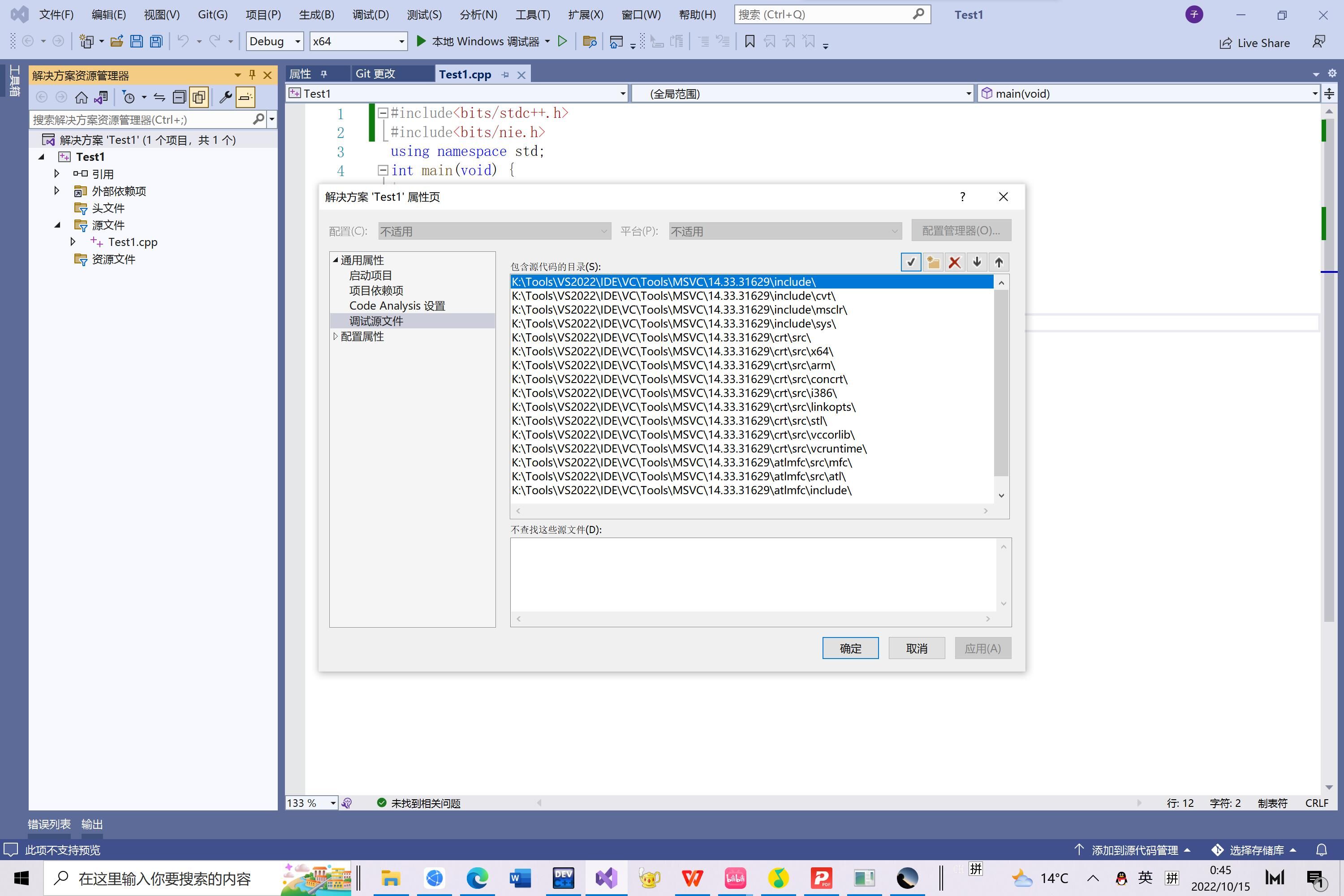The height and width of the screenshot is (896, 1344).
Task: Toggle the pin on Solution Explorer panel
Action: click(x=252, y=75)
